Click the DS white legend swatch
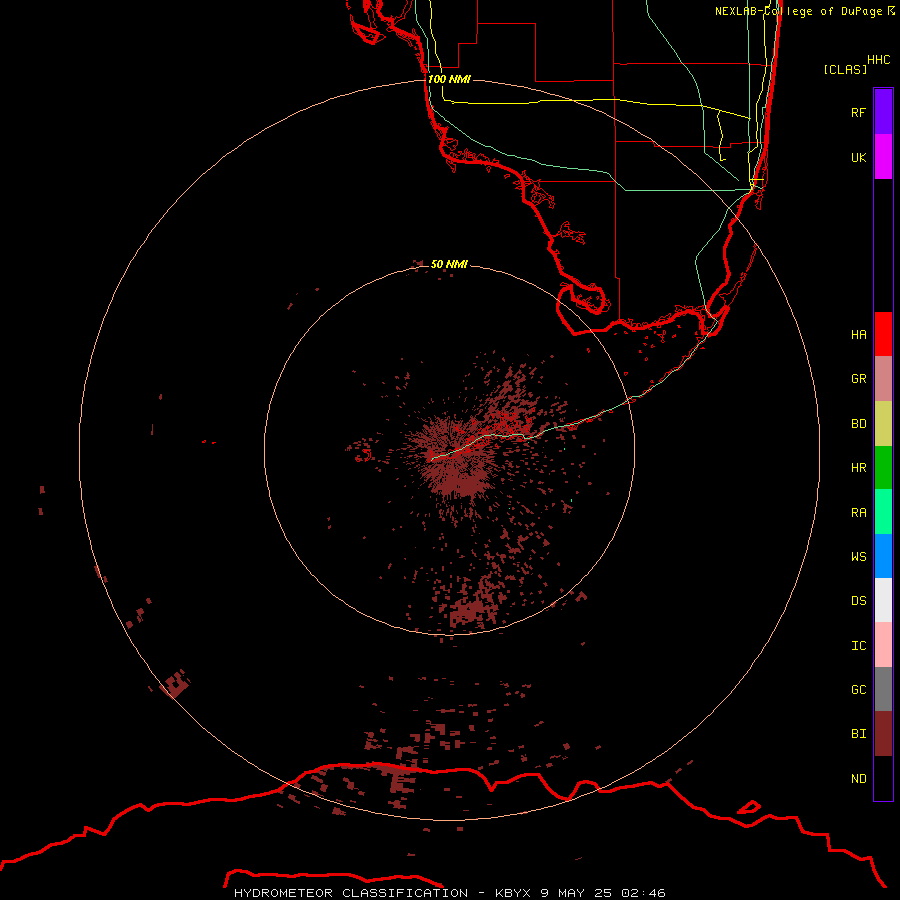 click(883, 600)
